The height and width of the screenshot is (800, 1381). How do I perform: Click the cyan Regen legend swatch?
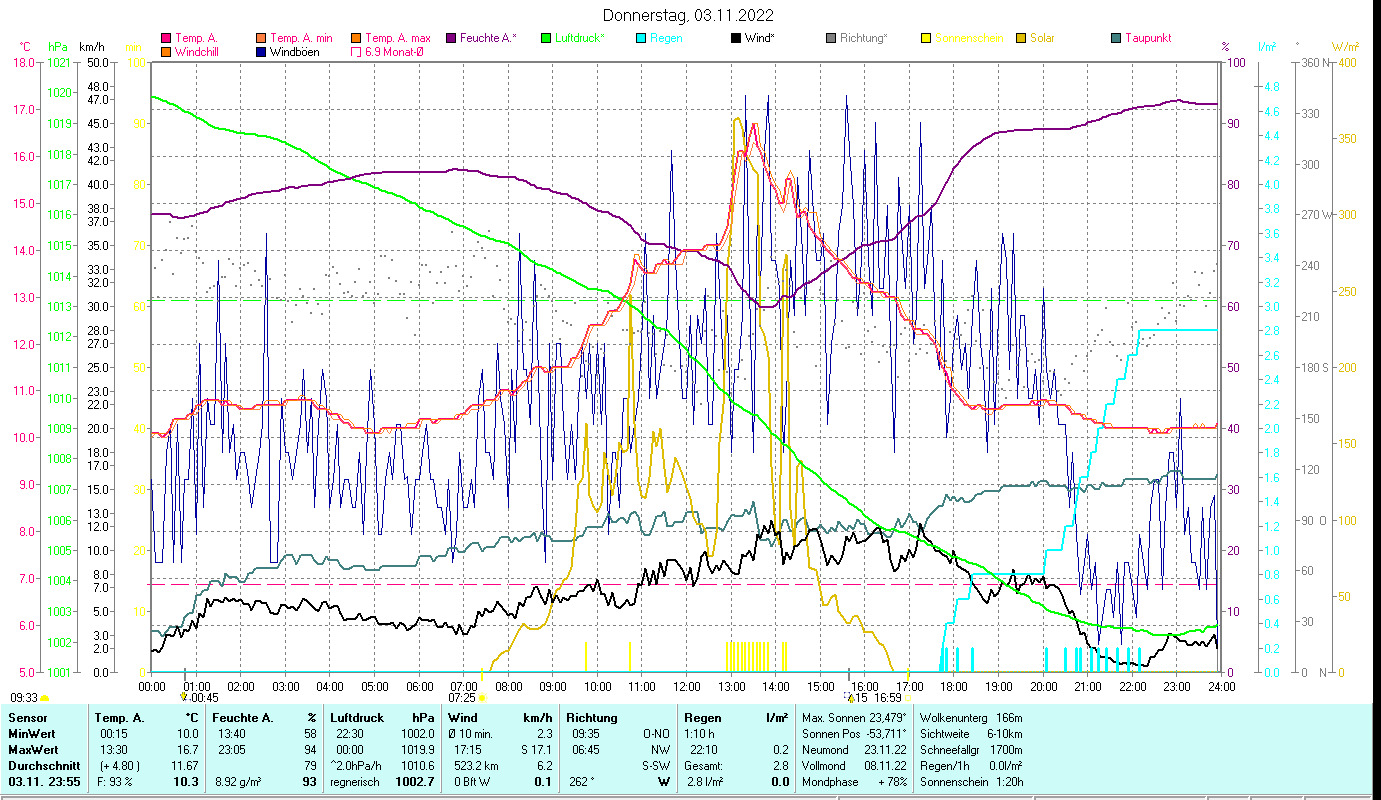(641, 39)
